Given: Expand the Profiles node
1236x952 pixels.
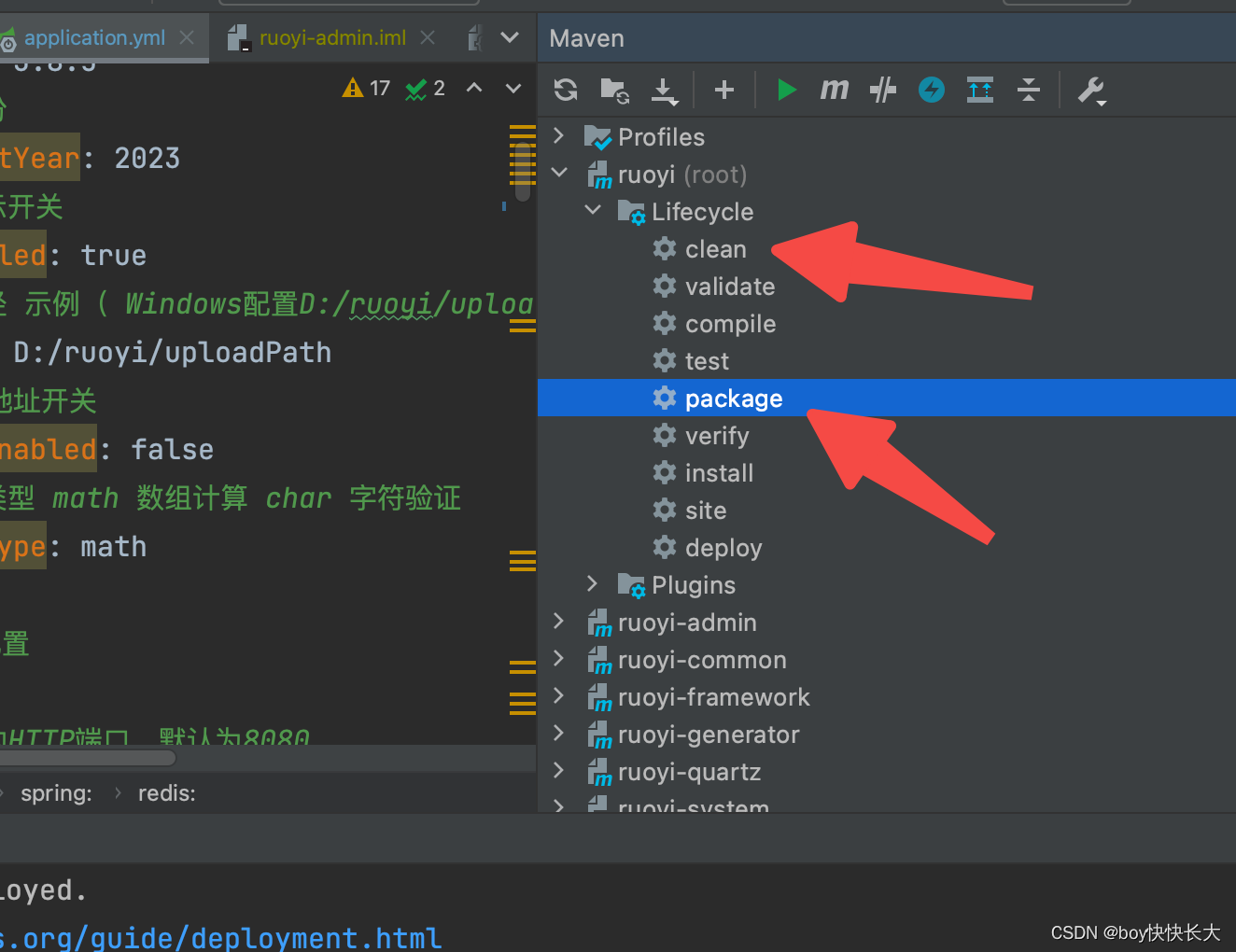Looking at the screenshot, I should pyautogui.click(x=558, y=135).
